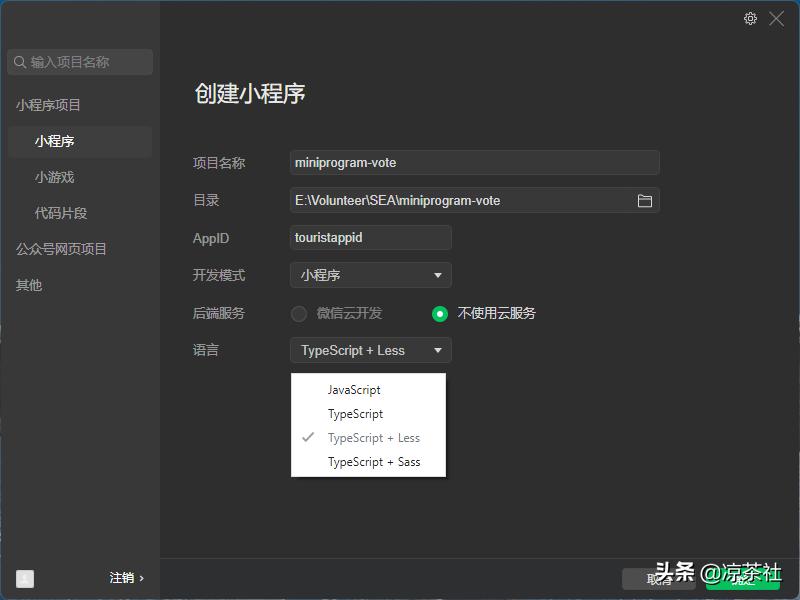
Task: Select TypeScript from the language options
Action: click(x=358, y=413)
